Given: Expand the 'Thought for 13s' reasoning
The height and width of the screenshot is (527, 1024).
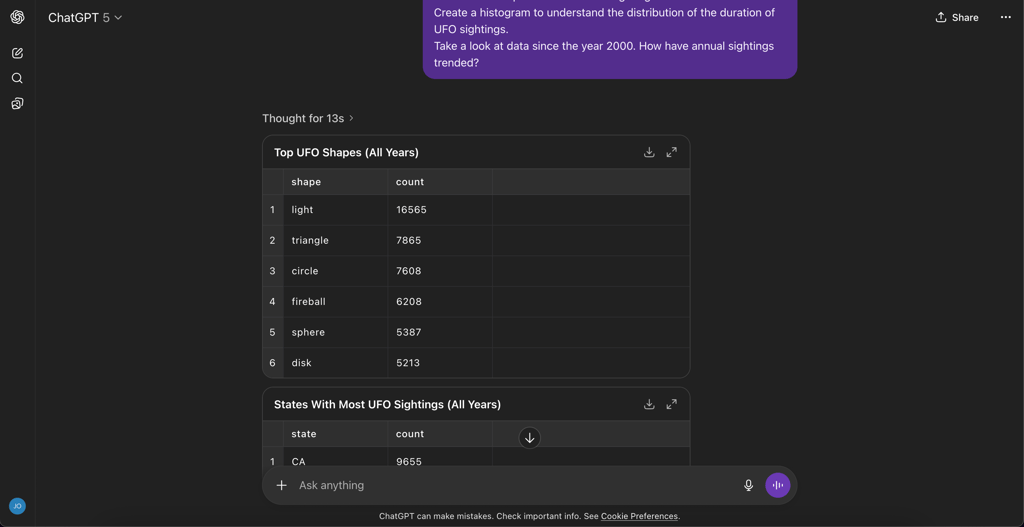Looking at the screenshot, I should [x=308, y=118].
